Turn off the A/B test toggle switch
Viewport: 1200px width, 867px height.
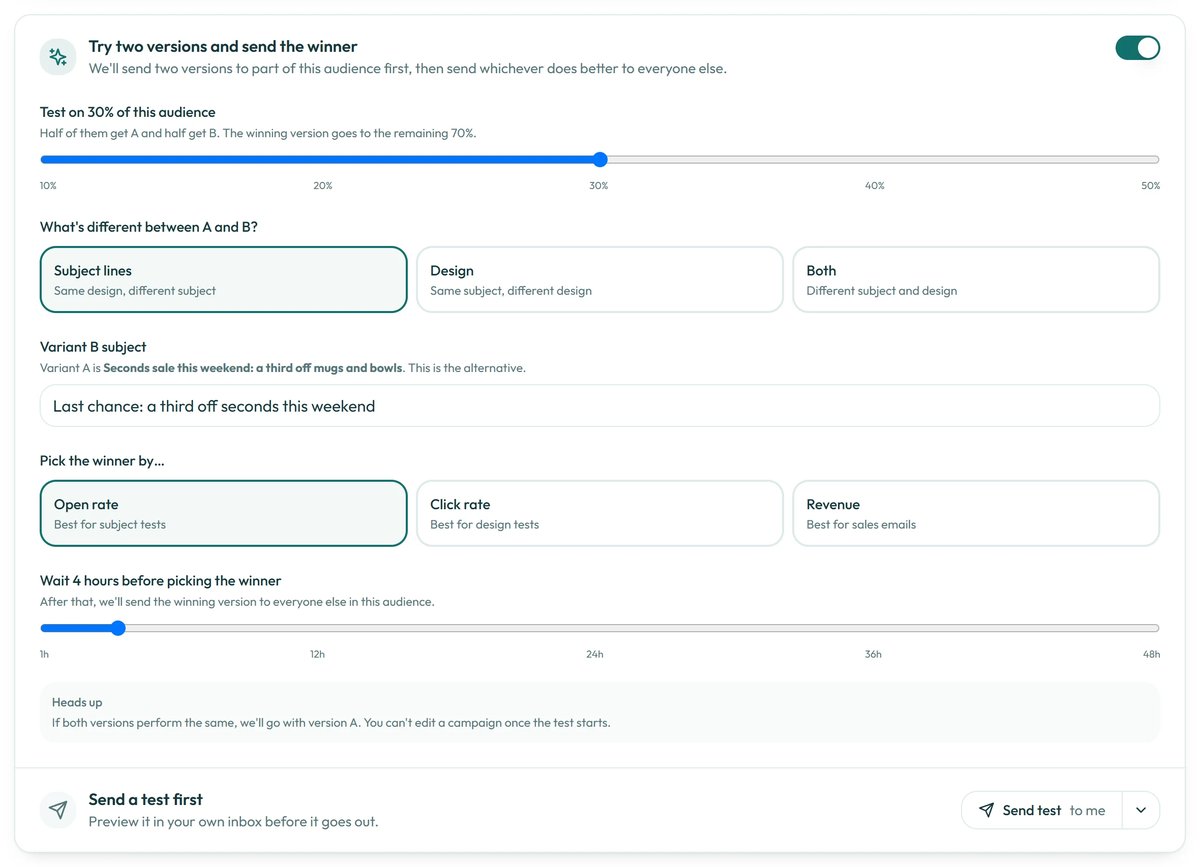pyautogui.click(x=1137, y=47)
